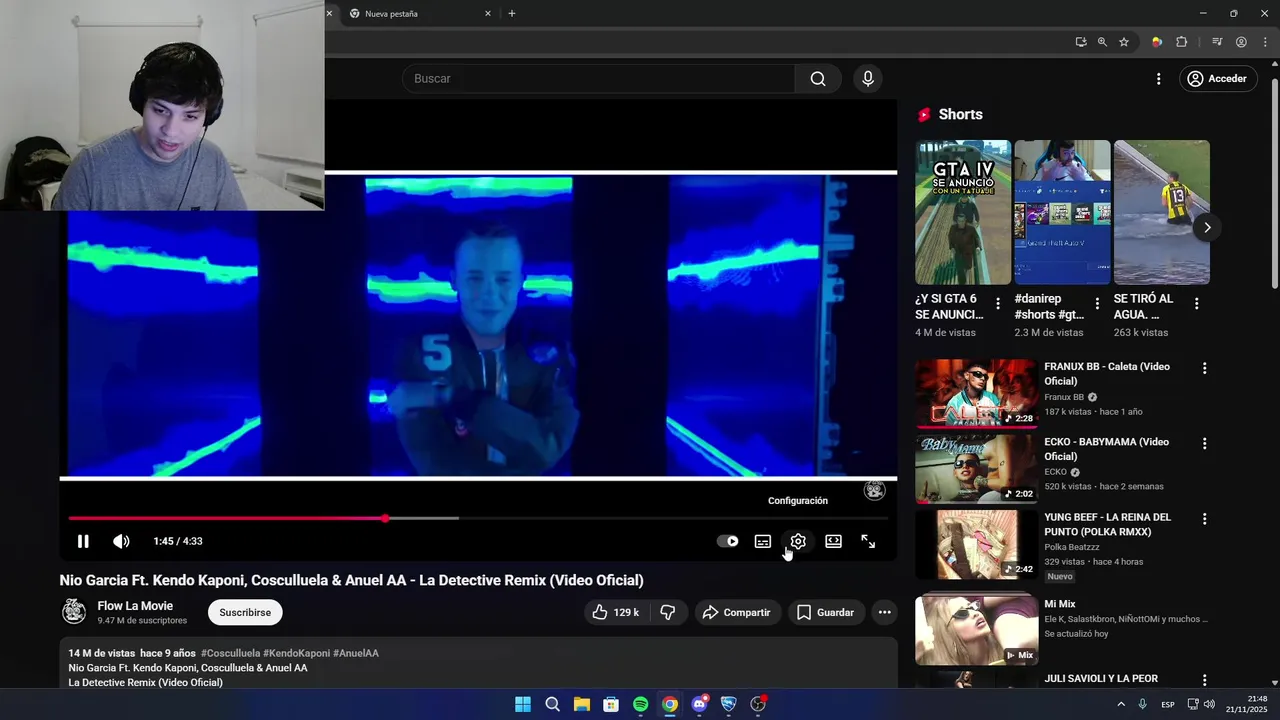
Task: Open more actions ellipsis beside Guardar
Action: (x=884, y=612)
